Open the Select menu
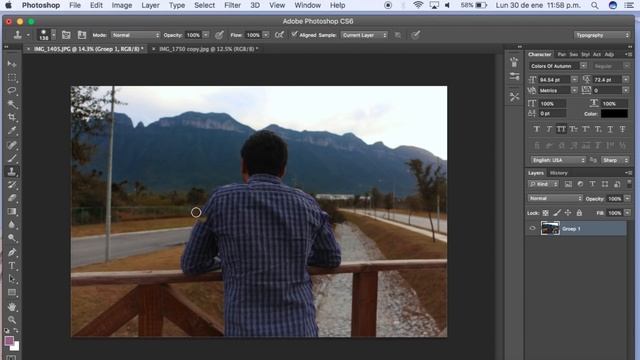The width and height of the screenshot is (640, 360). 204,5
